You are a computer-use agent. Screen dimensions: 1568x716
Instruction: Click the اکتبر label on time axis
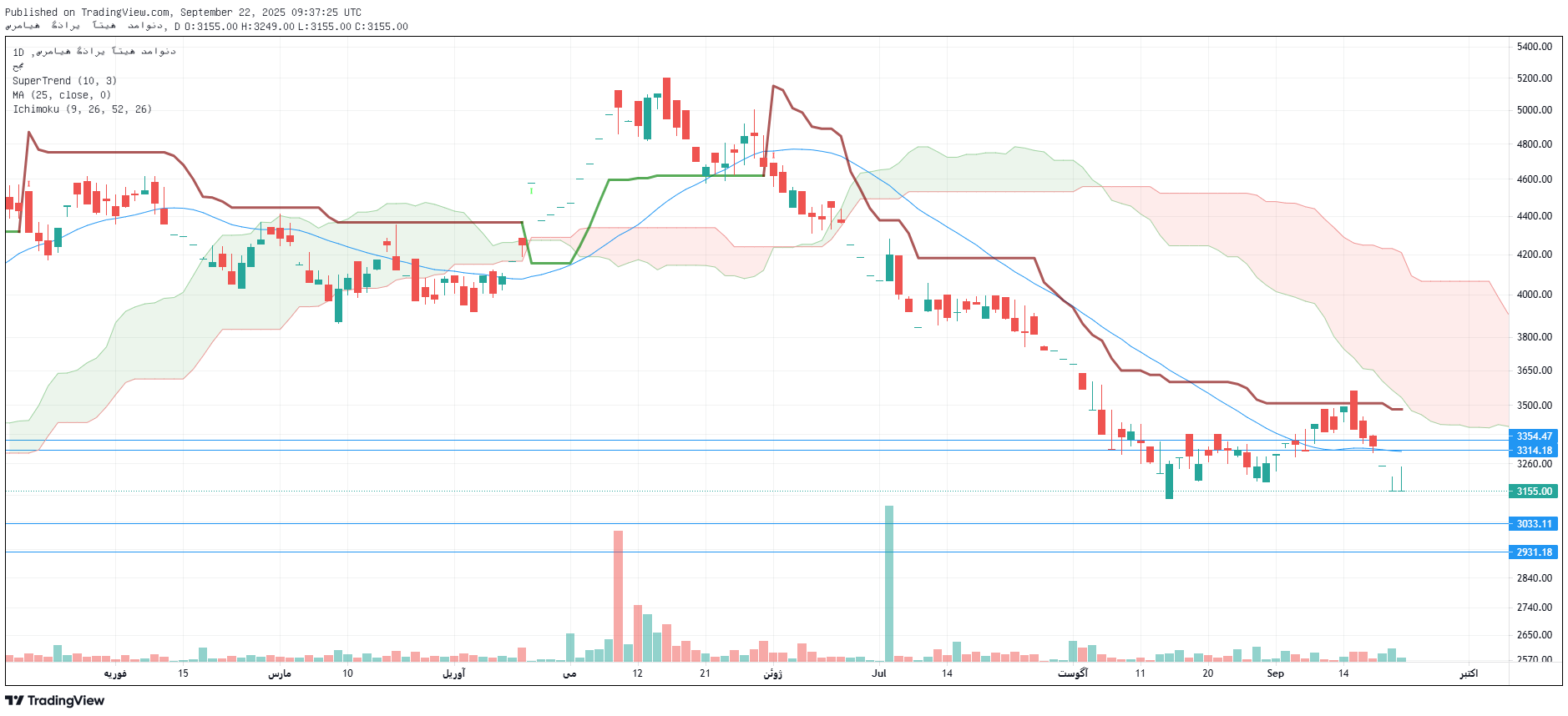1469,673
